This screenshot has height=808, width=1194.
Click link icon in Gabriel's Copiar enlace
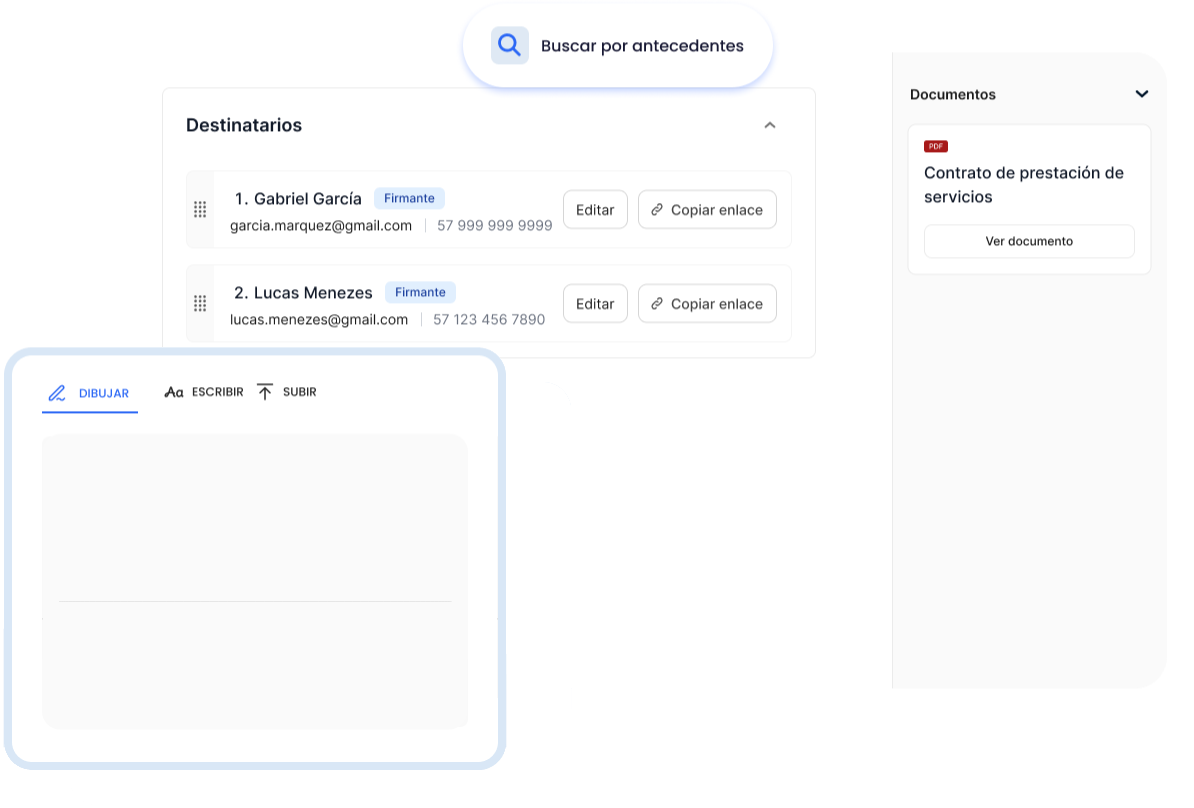click(x=657, y=210)
